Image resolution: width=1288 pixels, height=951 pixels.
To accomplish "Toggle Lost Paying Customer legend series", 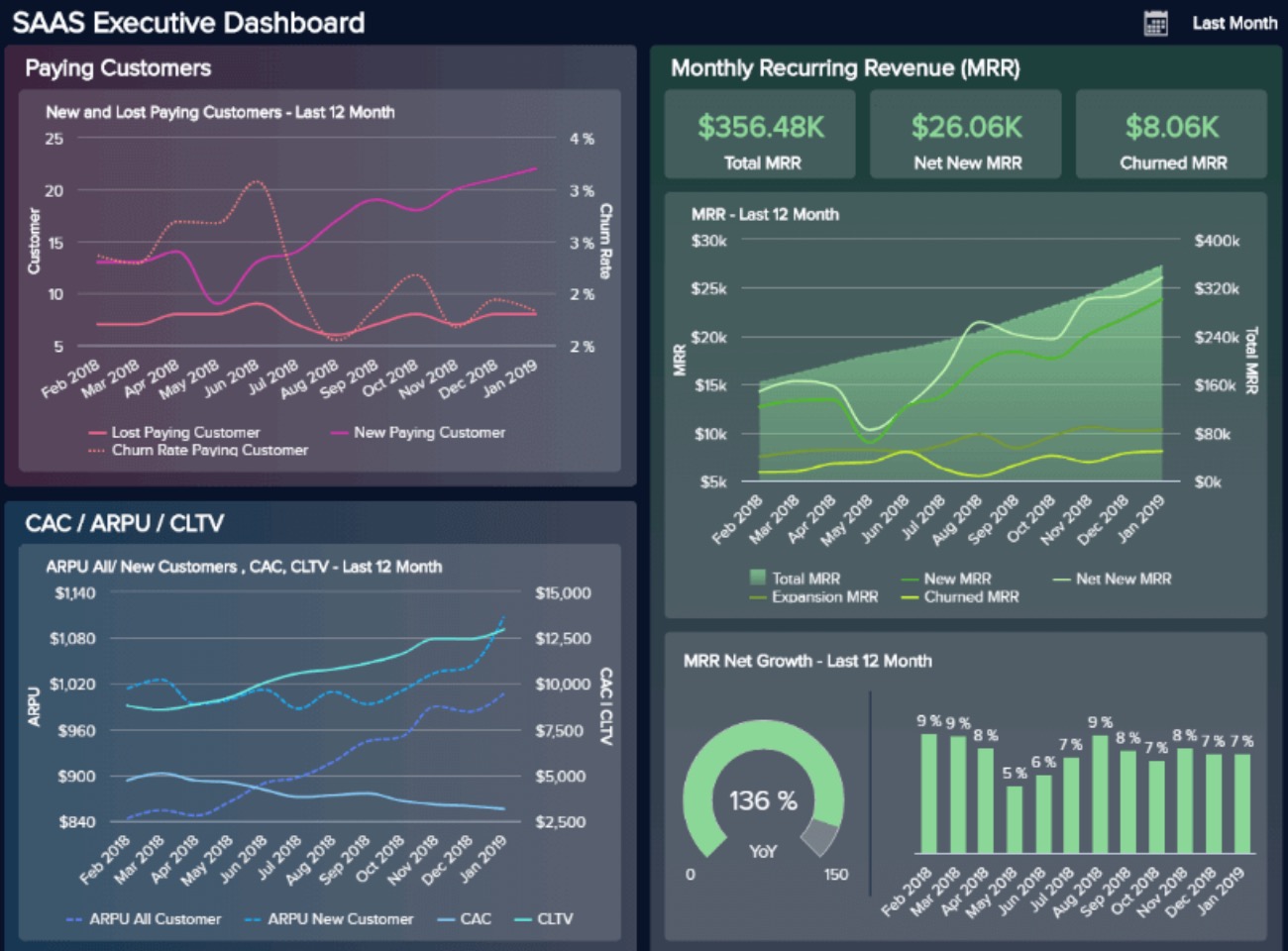I will (174, 432).
